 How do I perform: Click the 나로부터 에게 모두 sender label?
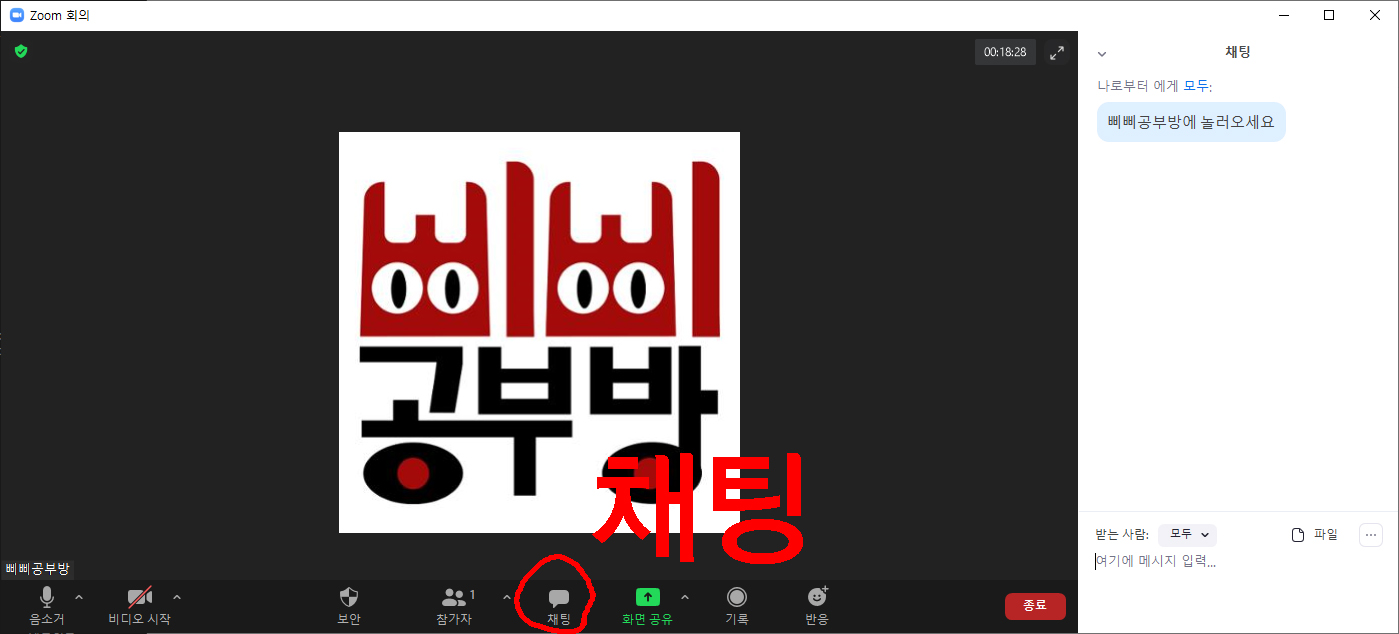coord(1155,86)
